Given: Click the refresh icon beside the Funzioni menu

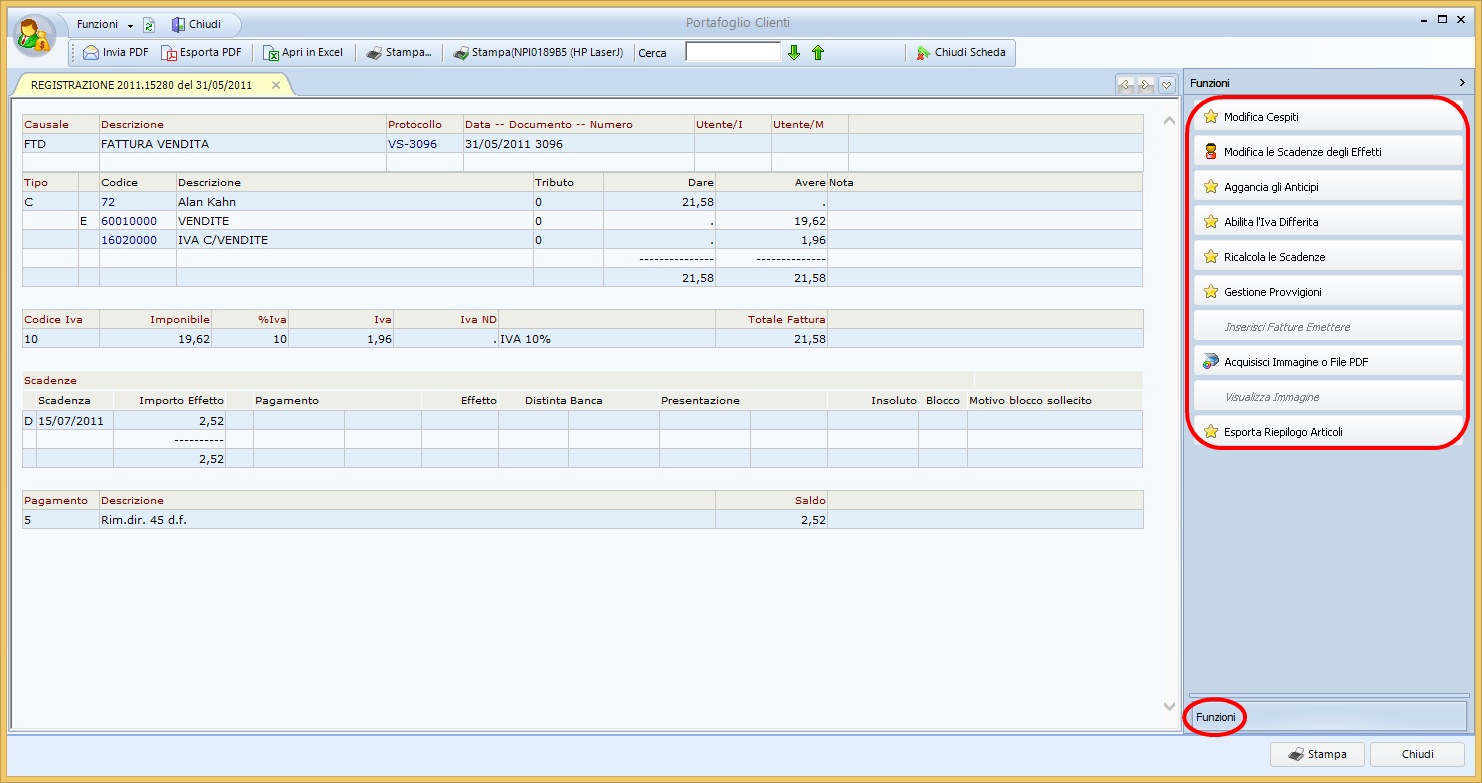Looking at the screenshot, I should (x=149, y=25).
